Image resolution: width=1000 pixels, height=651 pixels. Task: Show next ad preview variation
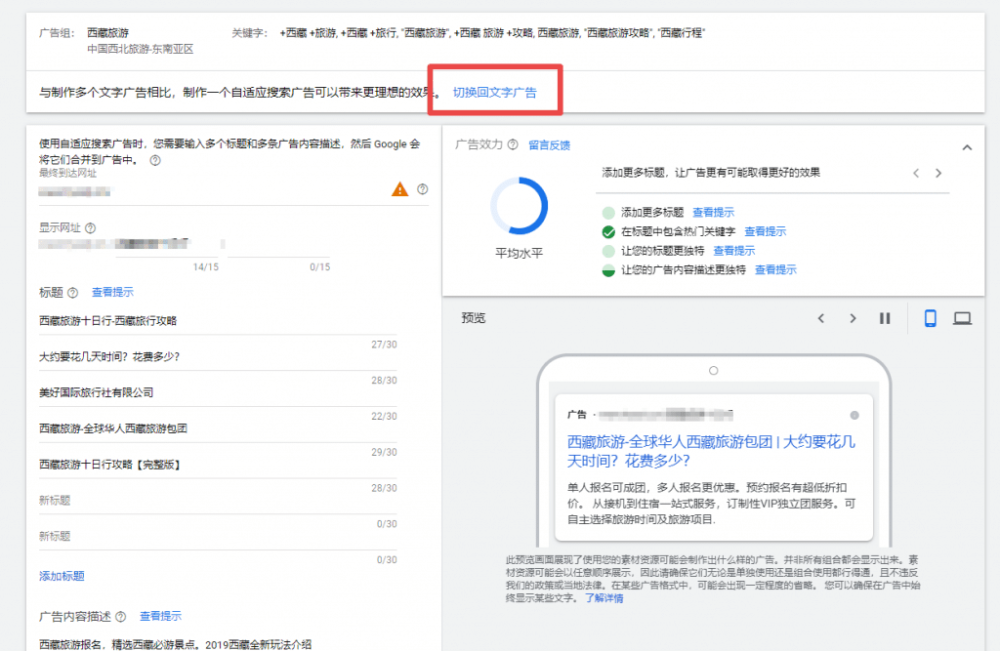tap(853, 318)
